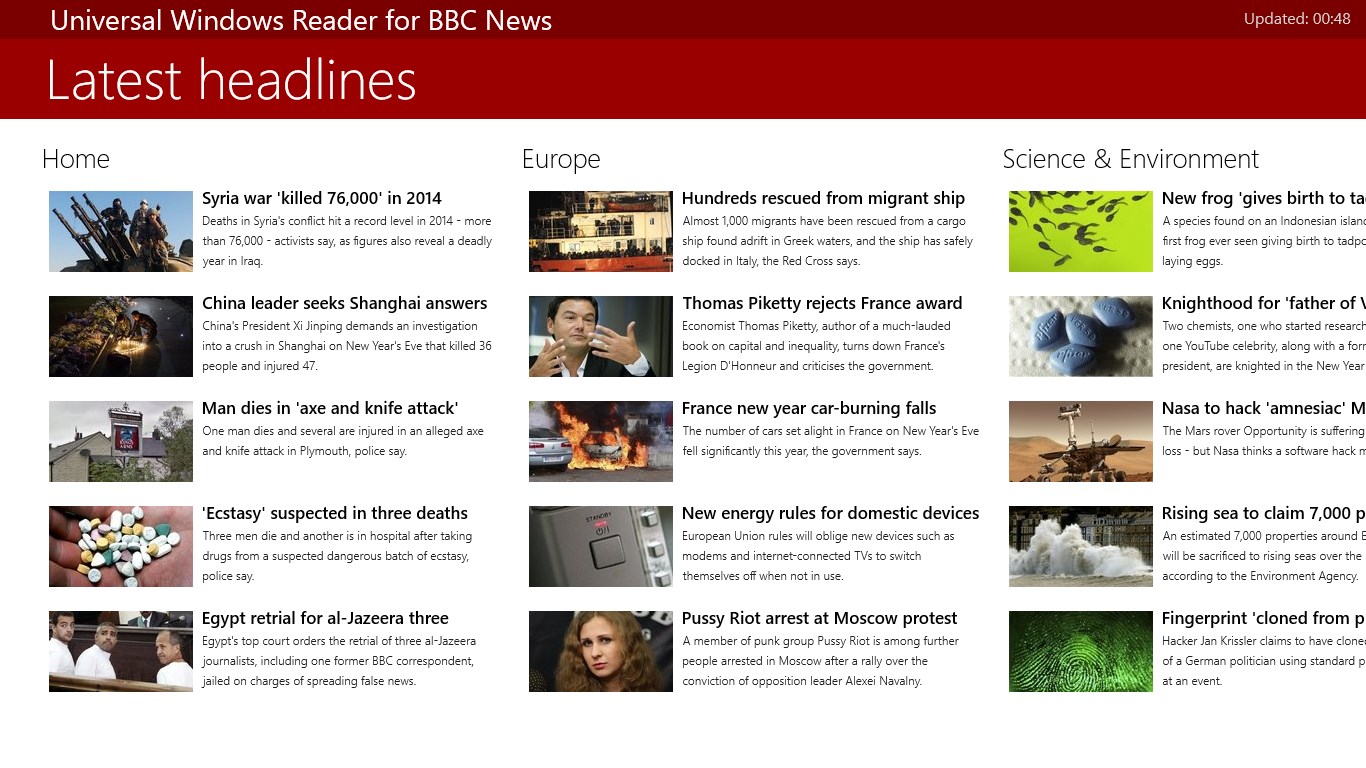The height and width of the screenshot is (768, 1366).
Task: Open 'Egypt retrial for al-Jazeera three' headline
Action: tap(325, 618)
